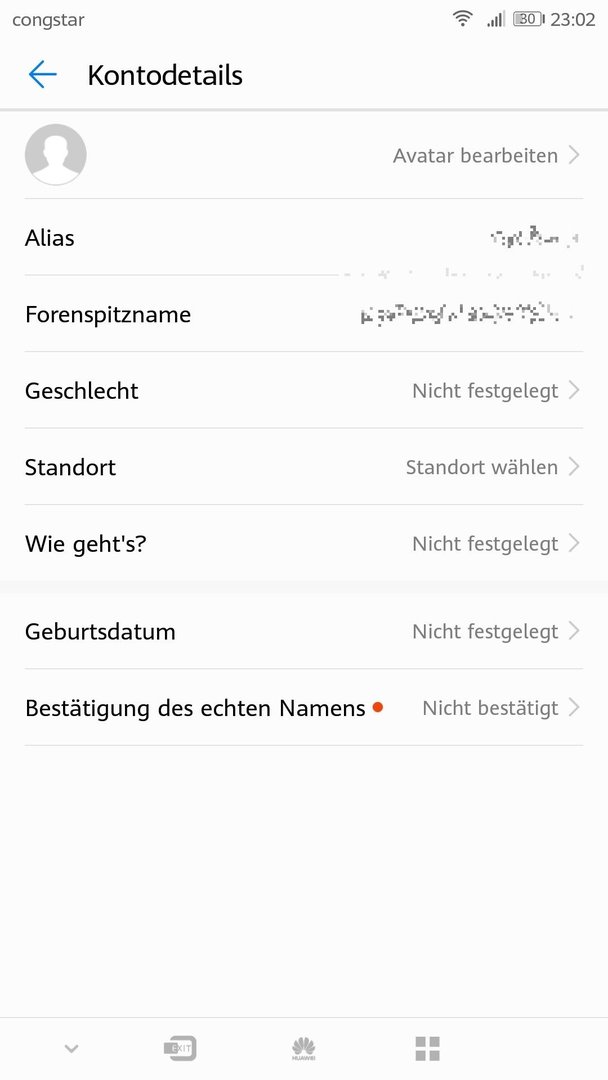Open Avatar bearbeiten option
Image resolution: width=608 pixels, height=1080 pixels.
[475, 156]
